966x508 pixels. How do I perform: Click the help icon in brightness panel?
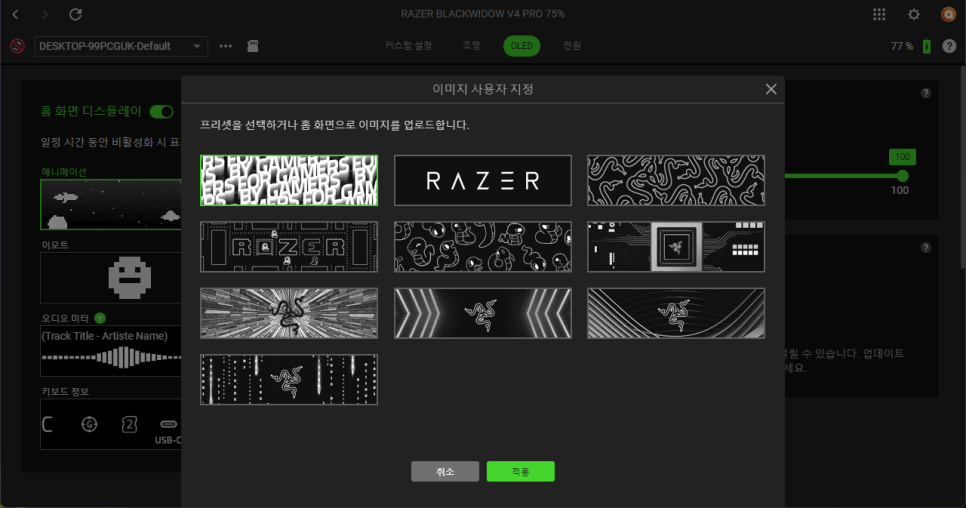click(x=925, y=93)
